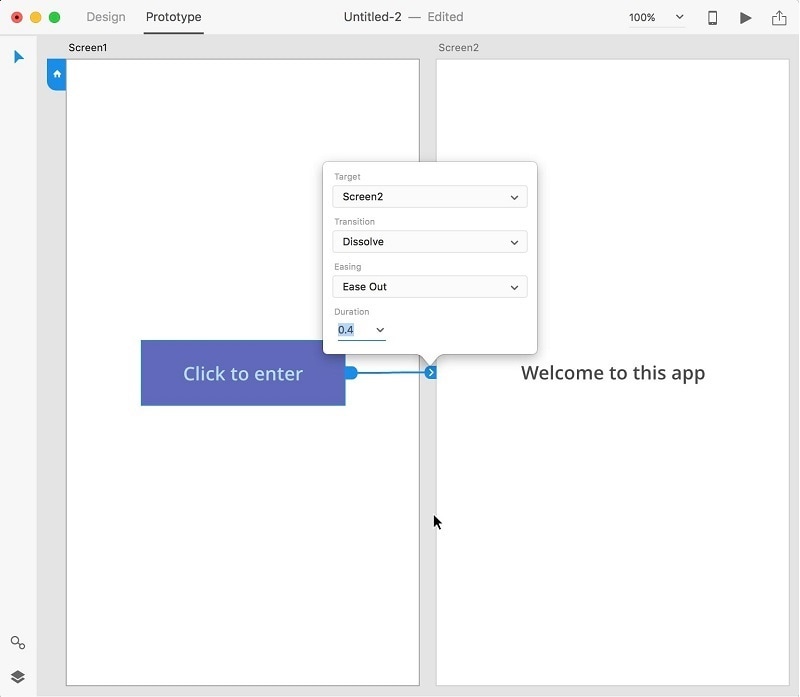
Task: Select the Click to enter button
Action: click(243, 373)
